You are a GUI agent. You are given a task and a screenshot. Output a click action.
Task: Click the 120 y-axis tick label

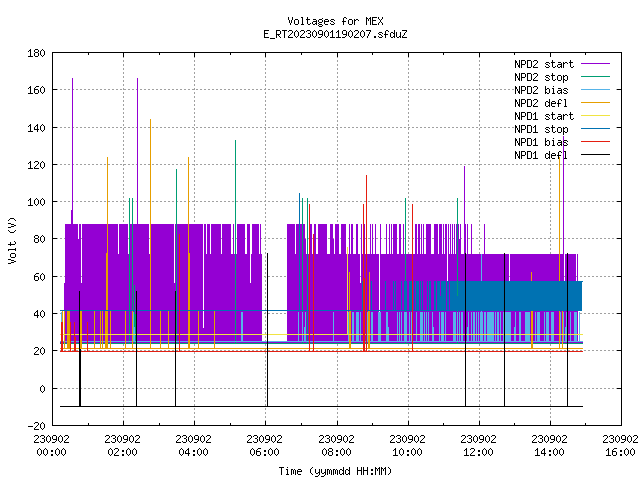tap(36, 165)
